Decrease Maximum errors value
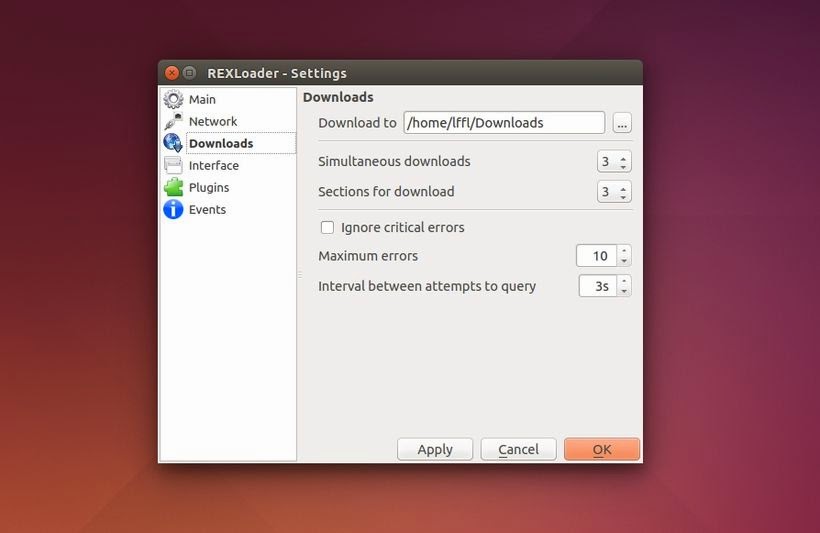Viewport: 820px width, 533px height. (624, 260)
